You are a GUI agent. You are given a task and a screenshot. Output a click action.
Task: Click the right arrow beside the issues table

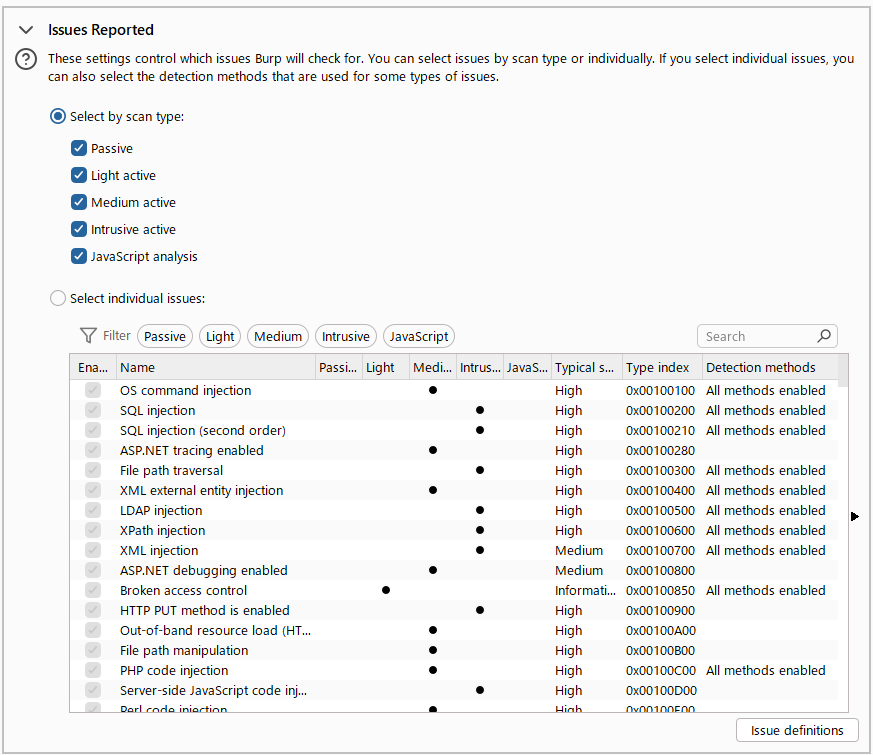click(x=854, y=516)
